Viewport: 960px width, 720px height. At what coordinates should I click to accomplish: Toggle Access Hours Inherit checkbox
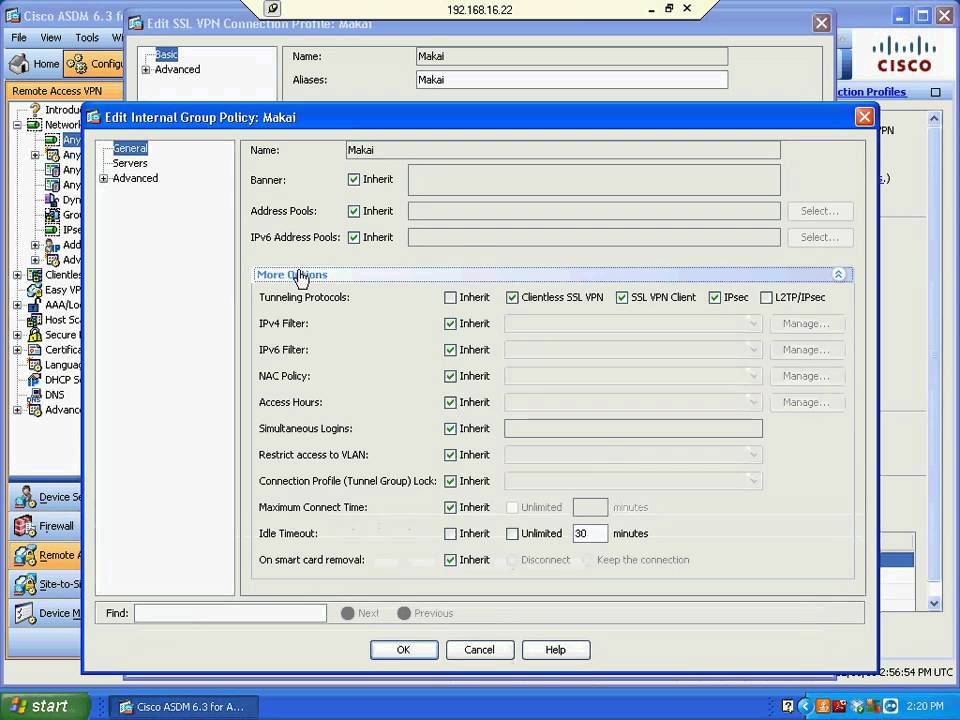point(450,403)
